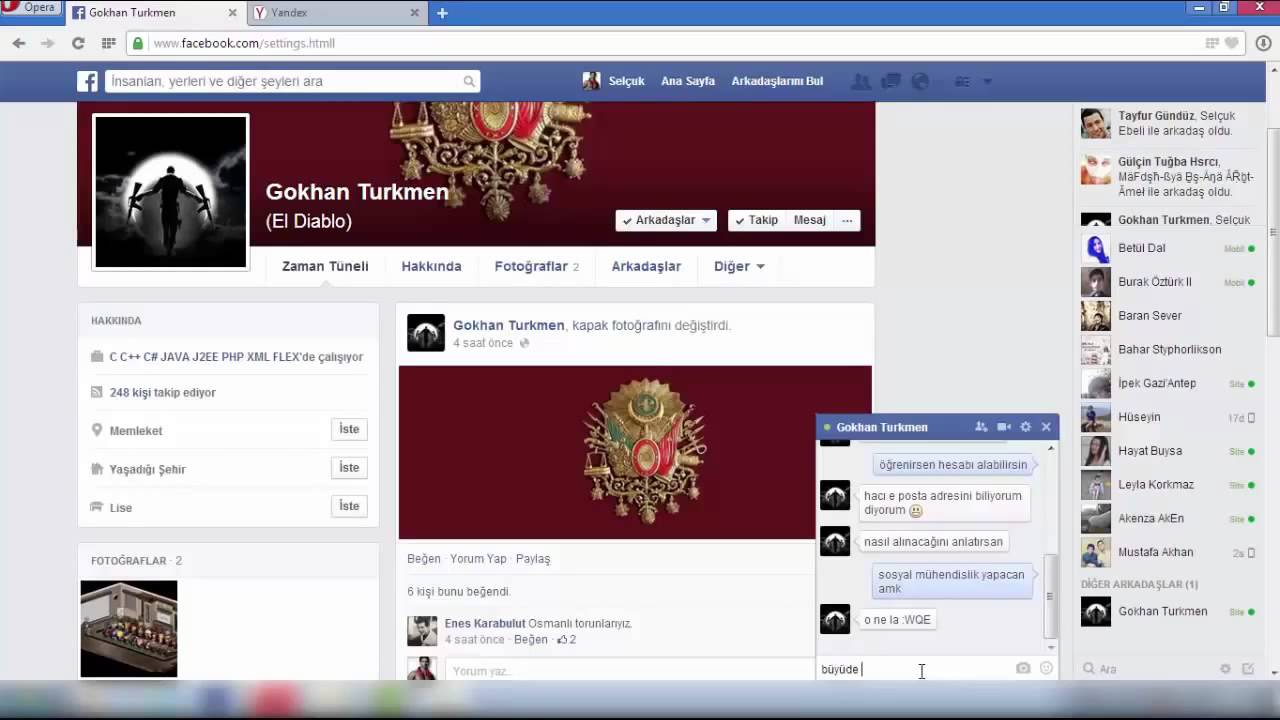Screen dimensions: 1280x720
Task: Click the Mesaj button on profile
Action: coord(810,220)
